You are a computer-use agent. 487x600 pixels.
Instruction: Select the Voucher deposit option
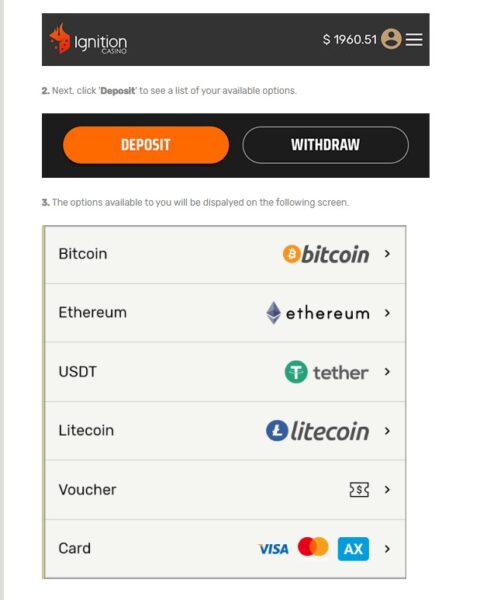coord(225,490)
